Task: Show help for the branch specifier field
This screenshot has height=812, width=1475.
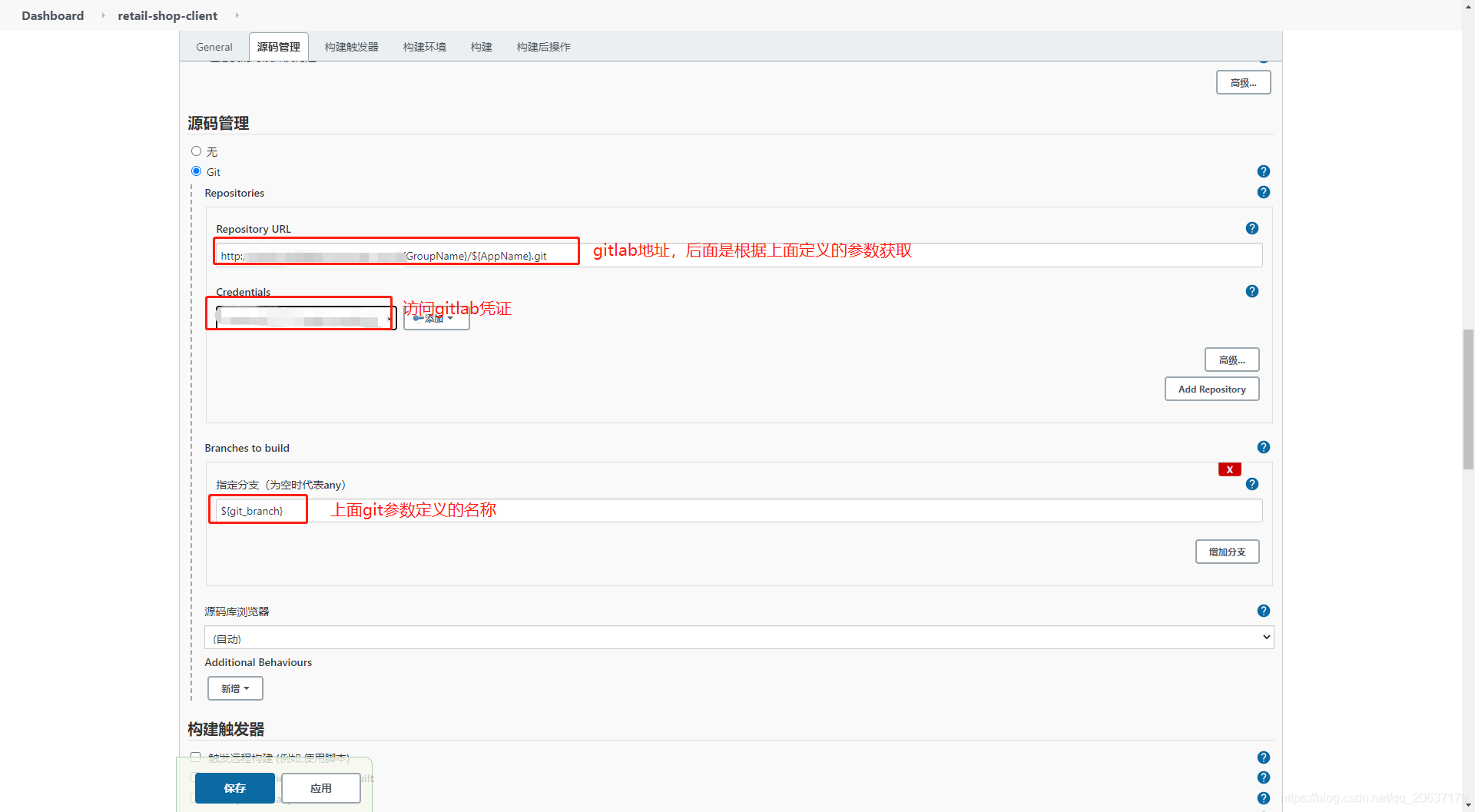Action: tap(1251, 484)
